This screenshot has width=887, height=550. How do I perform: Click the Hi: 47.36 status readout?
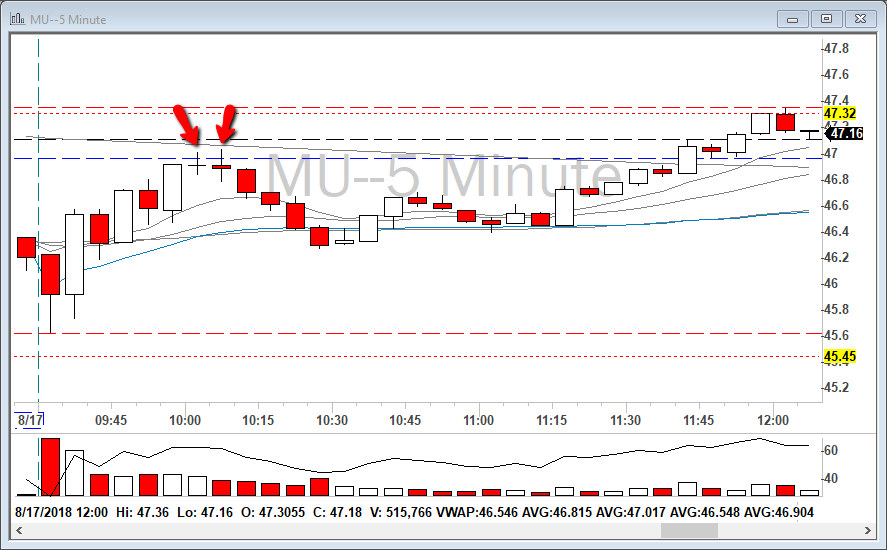click(x=143, y=513)
